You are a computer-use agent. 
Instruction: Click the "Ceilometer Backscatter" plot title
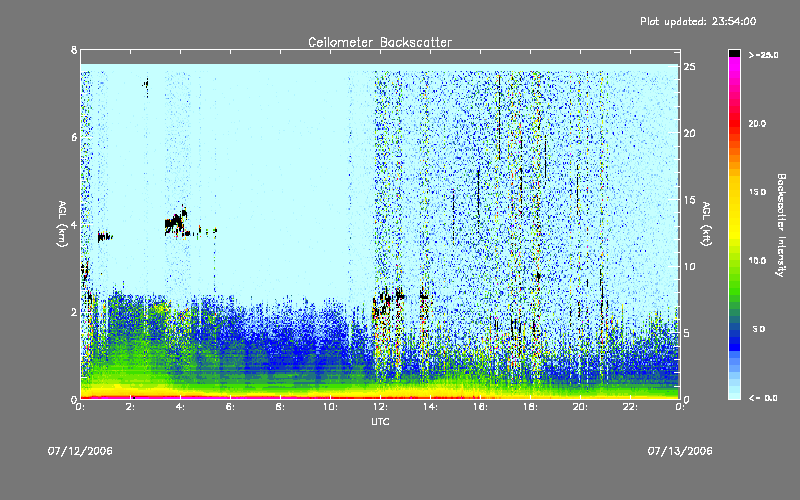tap(380, 42)
